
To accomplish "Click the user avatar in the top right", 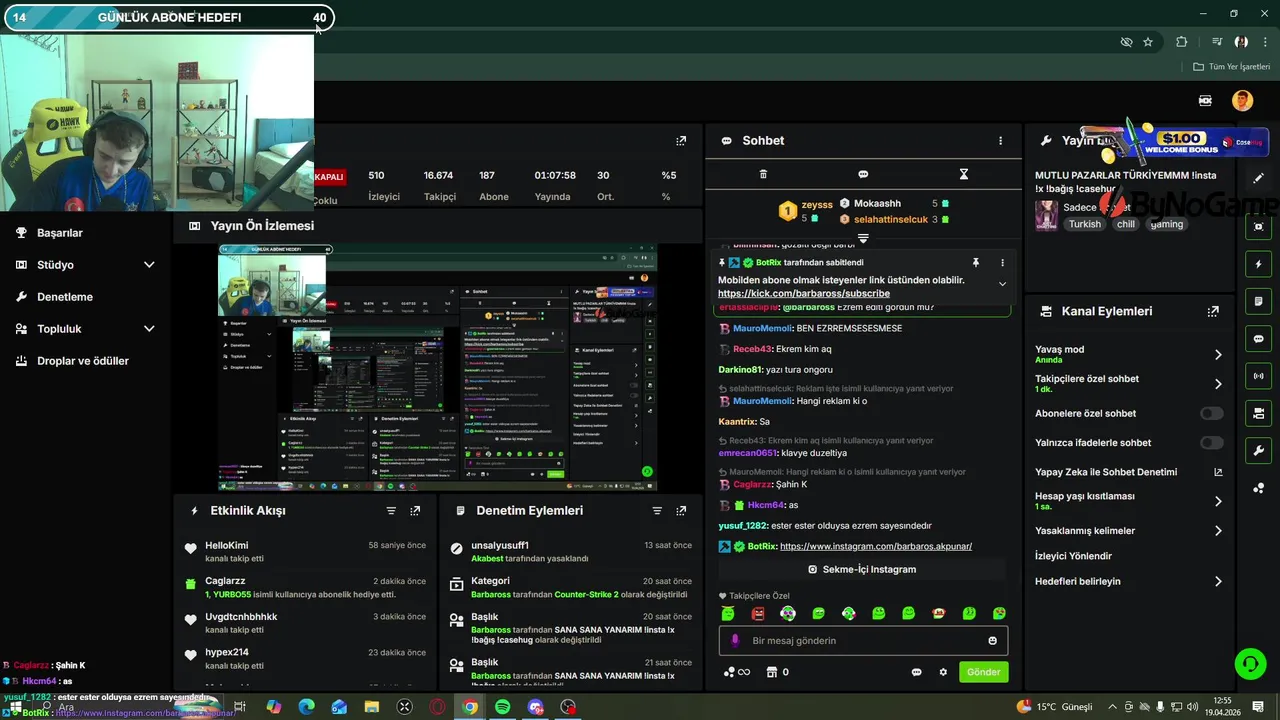I will [1242, 100].
